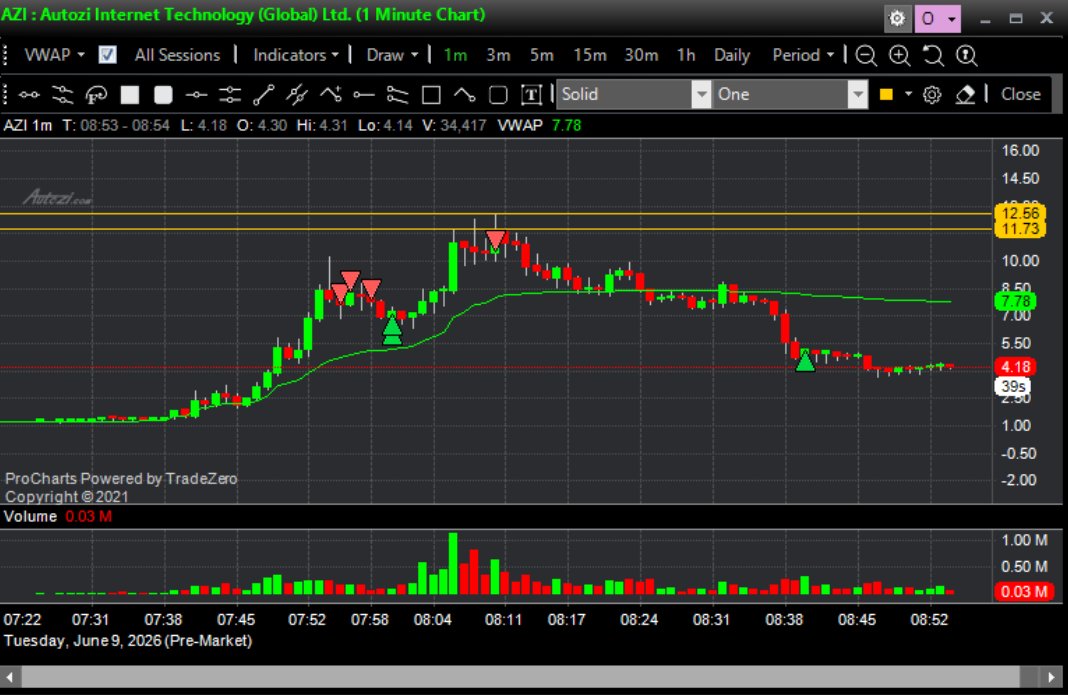The image size is (1068, 695).
Task: Open drawing settings gear in toolbar
Action: (x=932, y=95)
